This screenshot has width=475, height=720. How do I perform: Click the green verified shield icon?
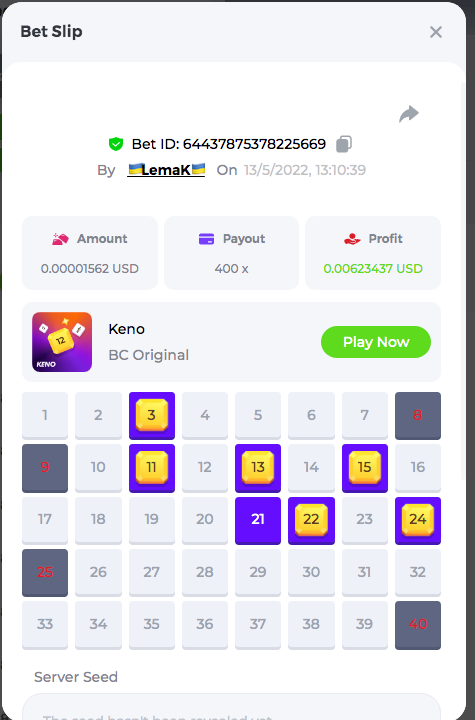pyautogui.click(x=116, y=144)
